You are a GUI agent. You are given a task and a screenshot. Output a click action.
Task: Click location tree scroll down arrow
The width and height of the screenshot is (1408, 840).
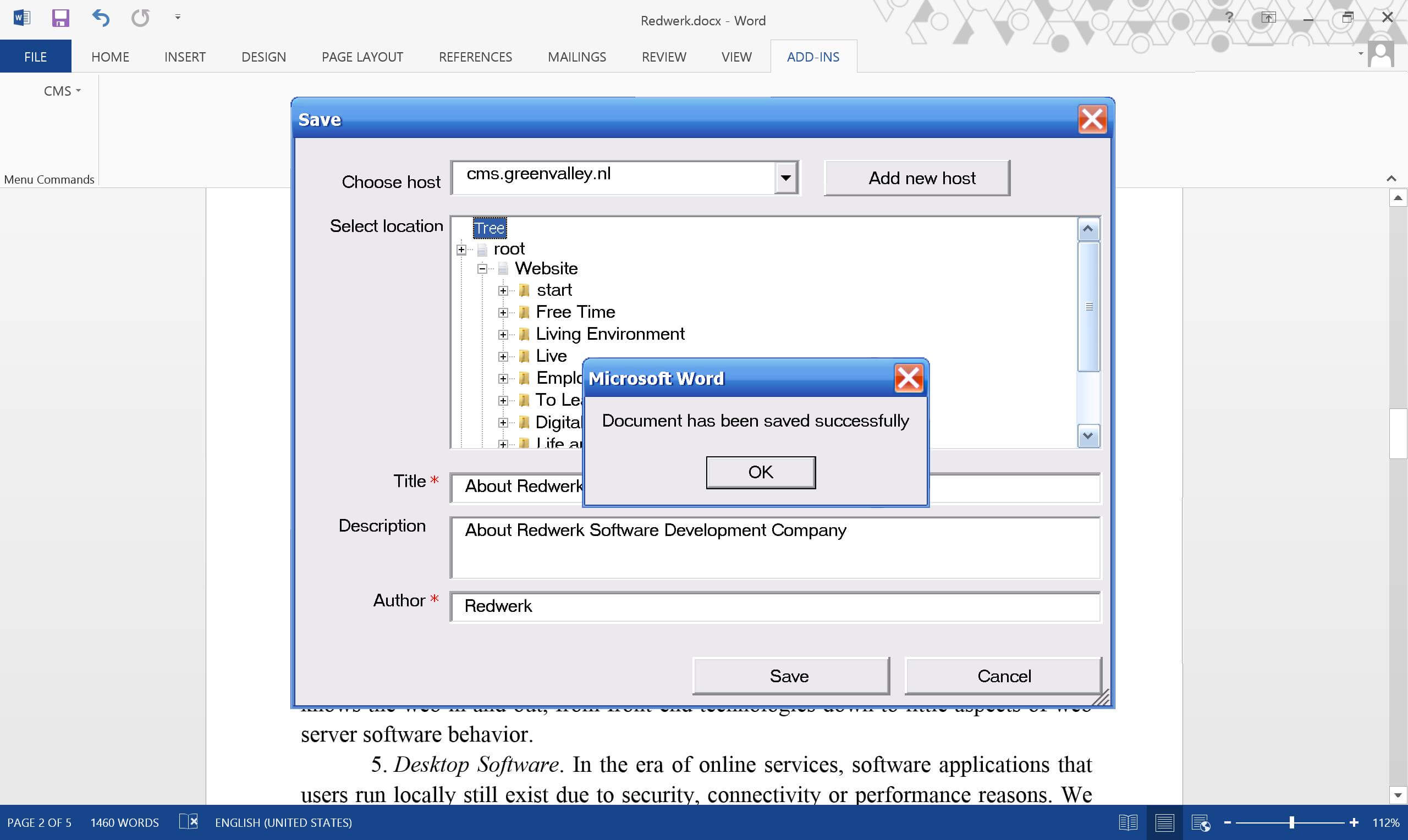click(1088, 436)
